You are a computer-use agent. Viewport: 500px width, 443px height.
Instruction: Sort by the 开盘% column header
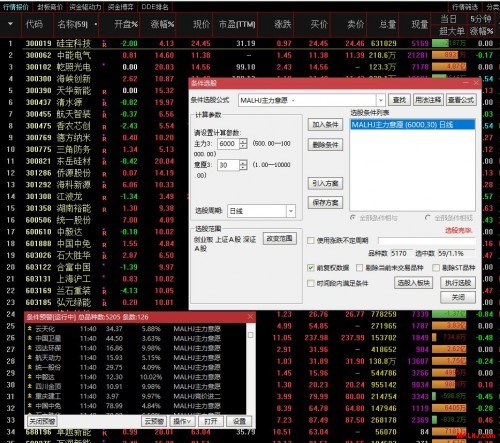point(126,24)
